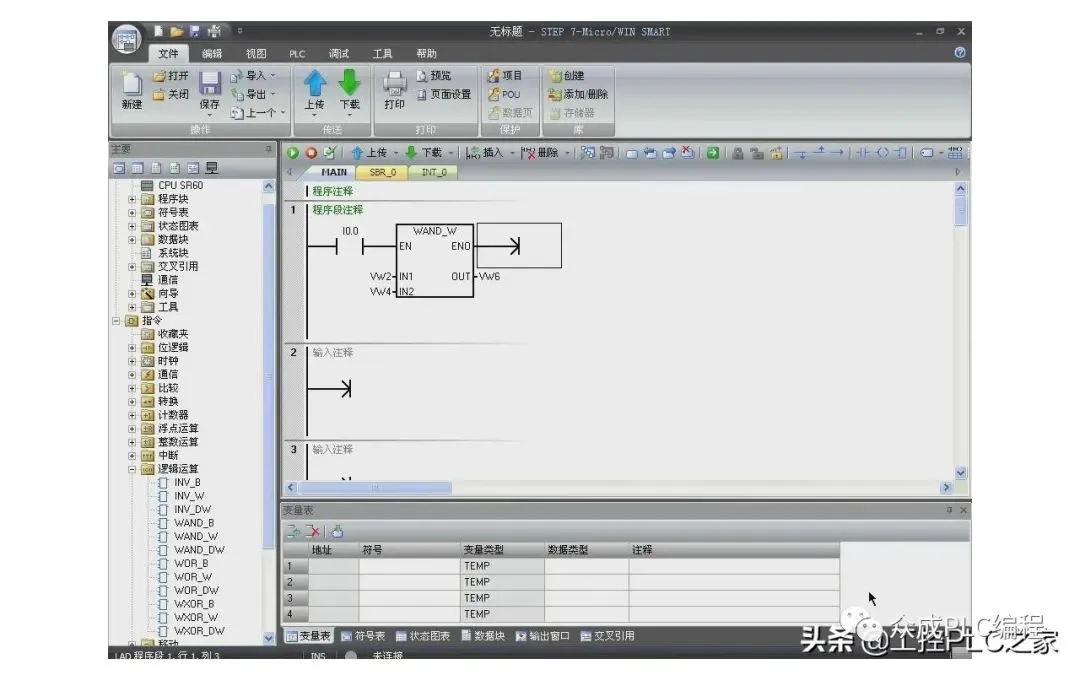1080x675 pixels.
Task: Open the PLC ribbon tab
Action: 297,54
